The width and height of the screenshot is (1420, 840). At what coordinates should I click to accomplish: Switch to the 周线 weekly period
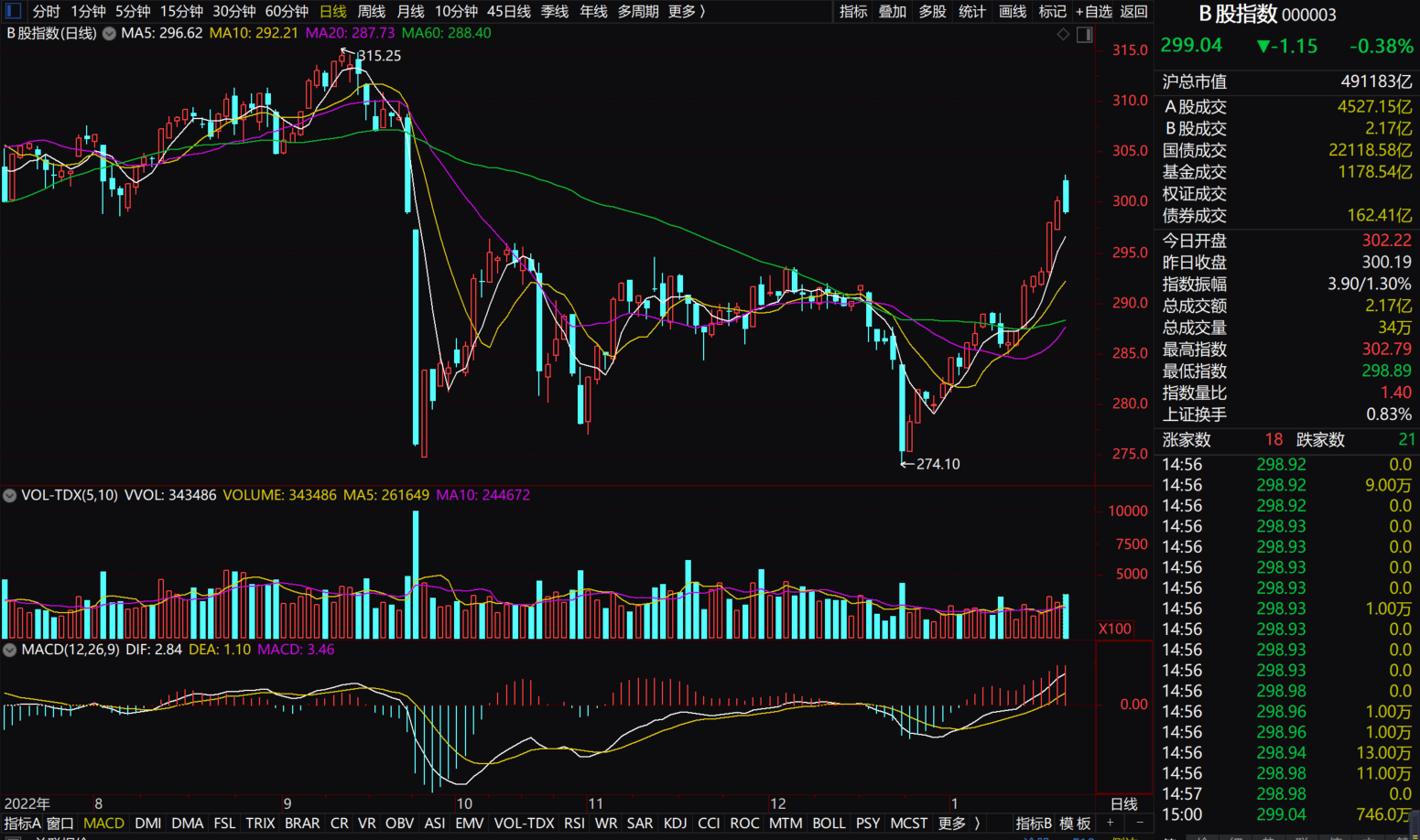click(371, 11)
